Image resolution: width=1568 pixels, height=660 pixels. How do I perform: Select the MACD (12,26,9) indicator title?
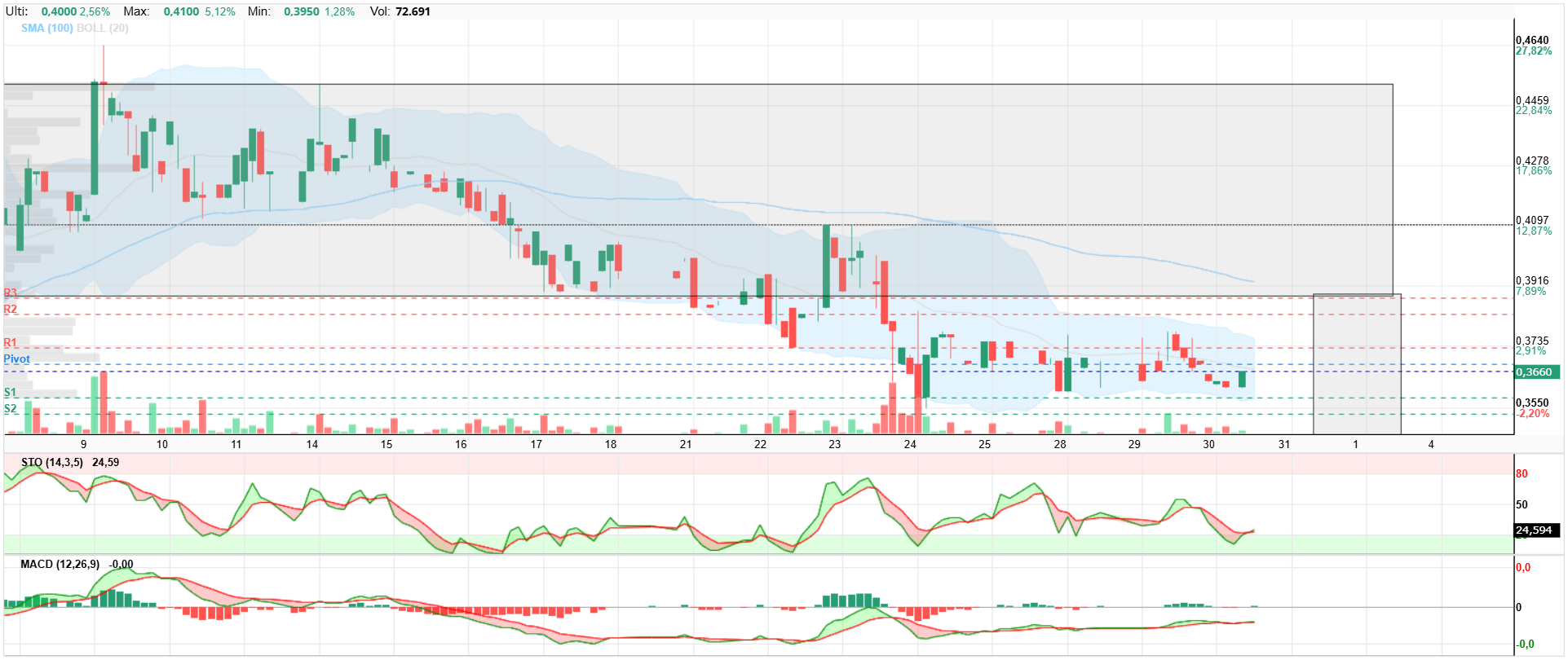pos(60,564)
